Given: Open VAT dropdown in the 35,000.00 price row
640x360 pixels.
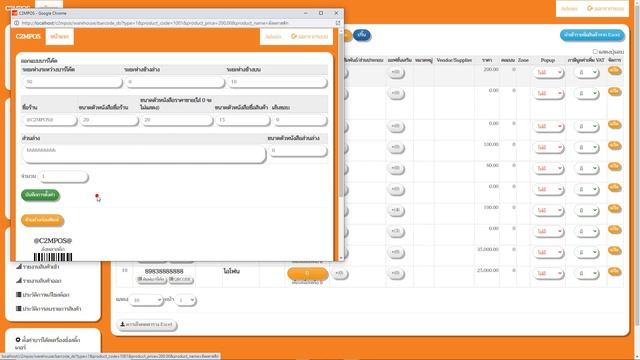Looking at the screenshot, I should point(587,253).
